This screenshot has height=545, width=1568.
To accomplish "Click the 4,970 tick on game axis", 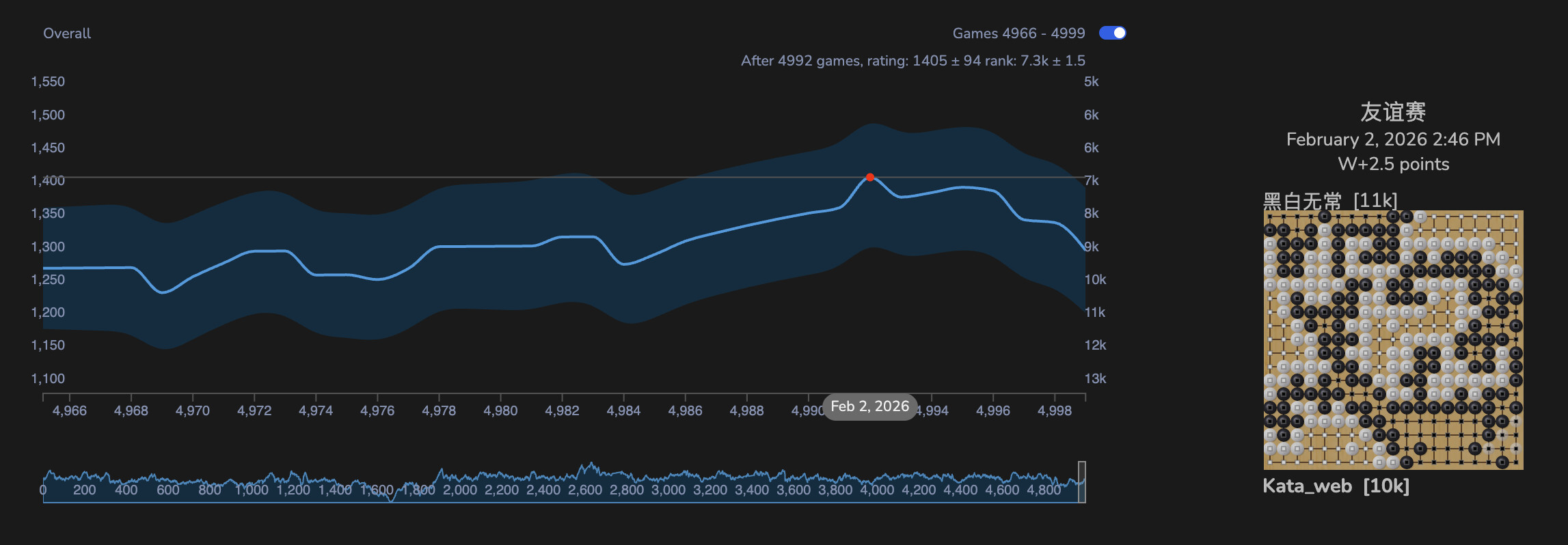I will pos(193,410).
